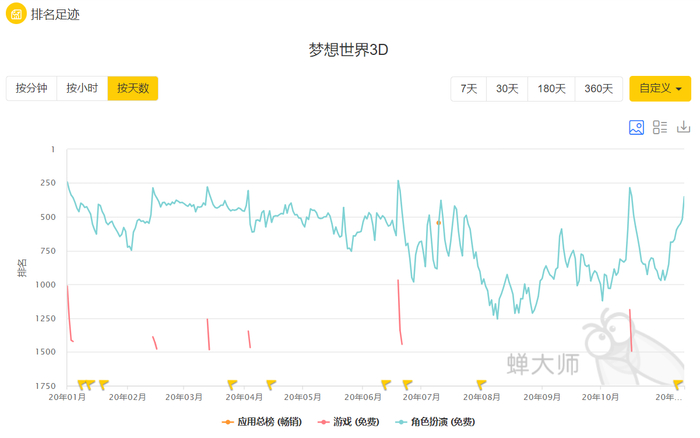Image resolution: width=700 pixels, height=438 pixels.
Task: Toggle the 角色扮演 (免费) legend series
Action: pyautogui.click(x=435, y=421)
